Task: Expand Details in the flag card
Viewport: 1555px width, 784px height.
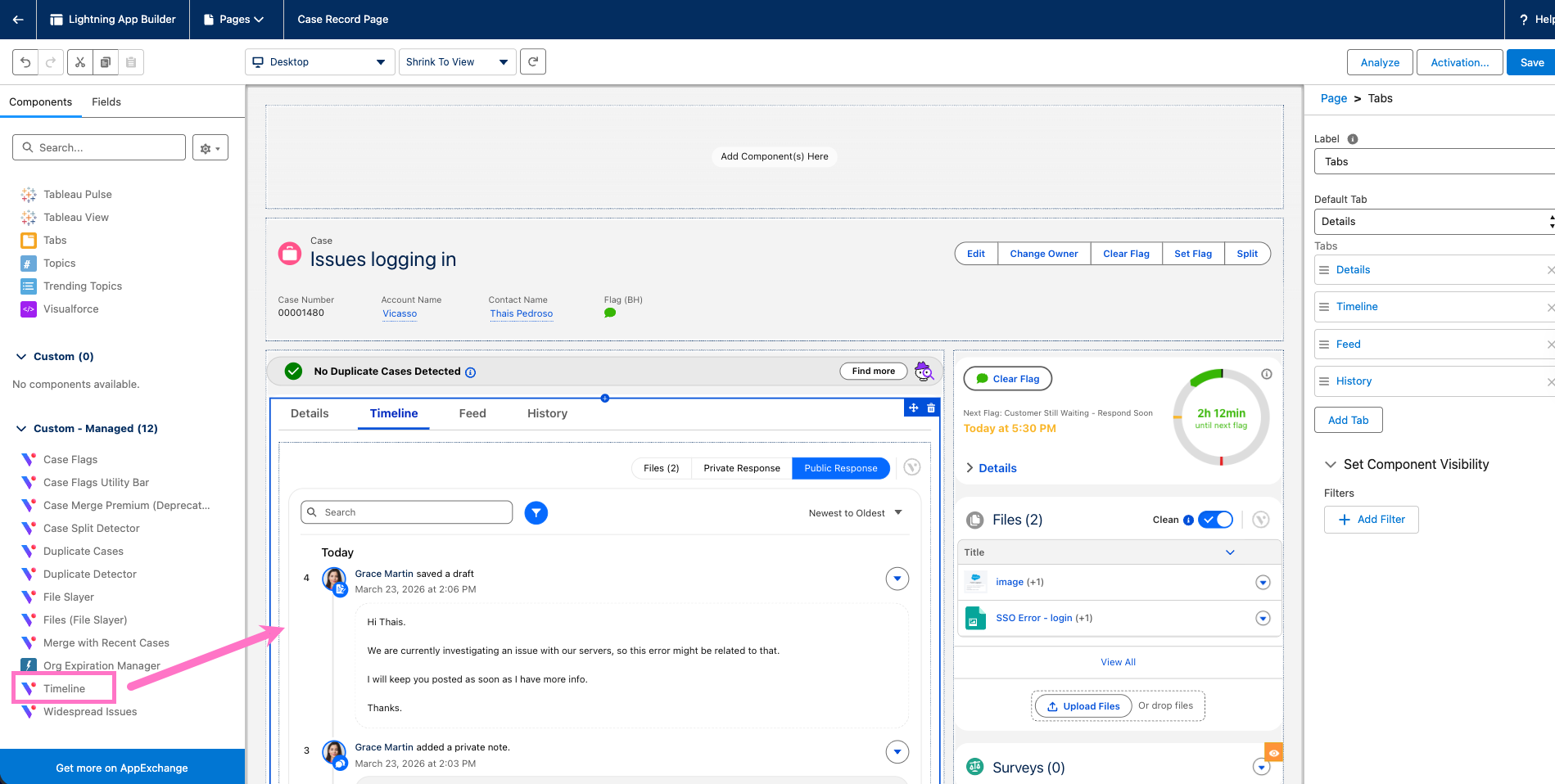Action: [991, 468]
